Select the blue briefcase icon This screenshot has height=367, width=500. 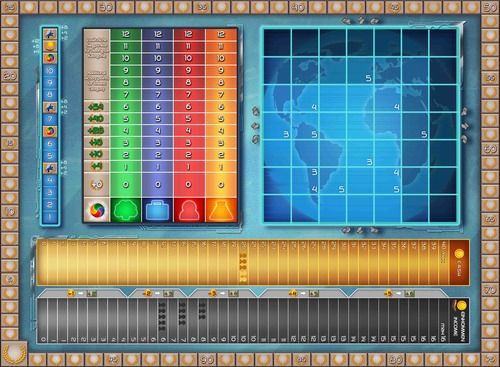pos(158,211)
